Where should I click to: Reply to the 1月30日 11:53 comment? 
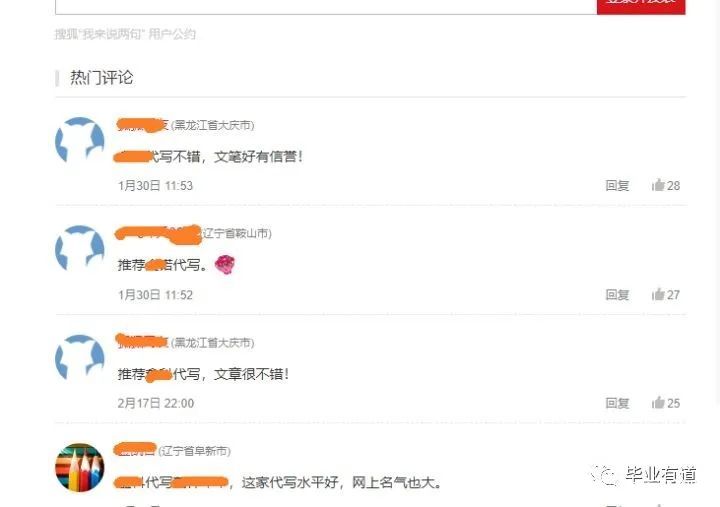coord(617,186)
